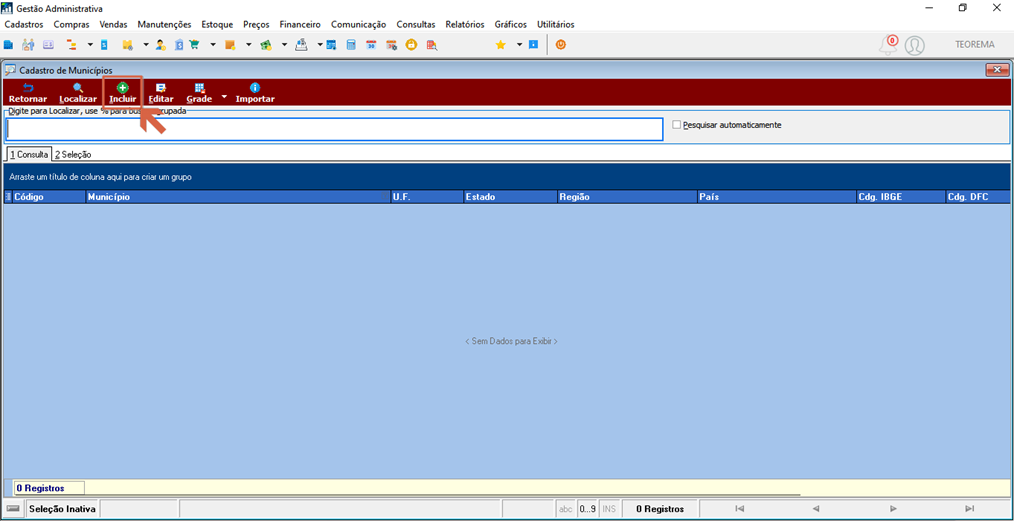Click the calendar 30 toolbar icon
Viewport: 1014px width, 521px height.
click(x=371, y=45)
